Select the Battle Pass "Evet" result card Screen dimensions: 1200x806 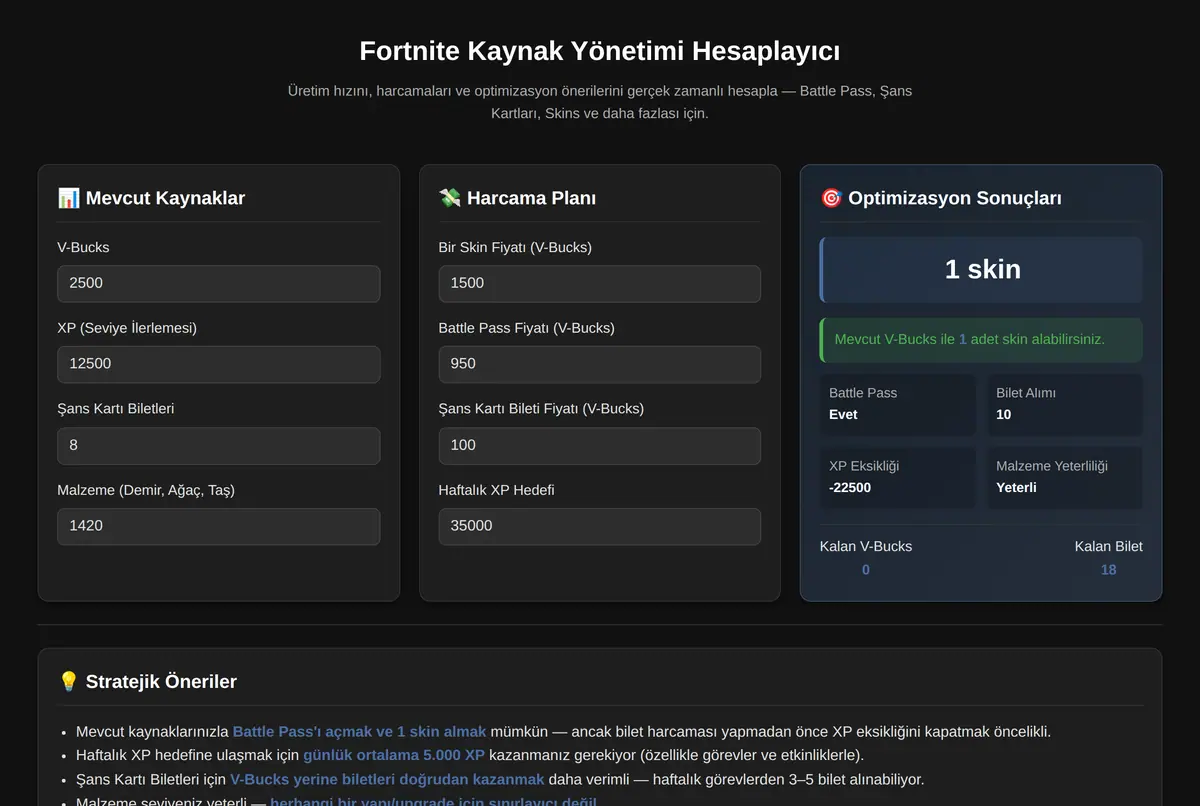click(898, 404)
